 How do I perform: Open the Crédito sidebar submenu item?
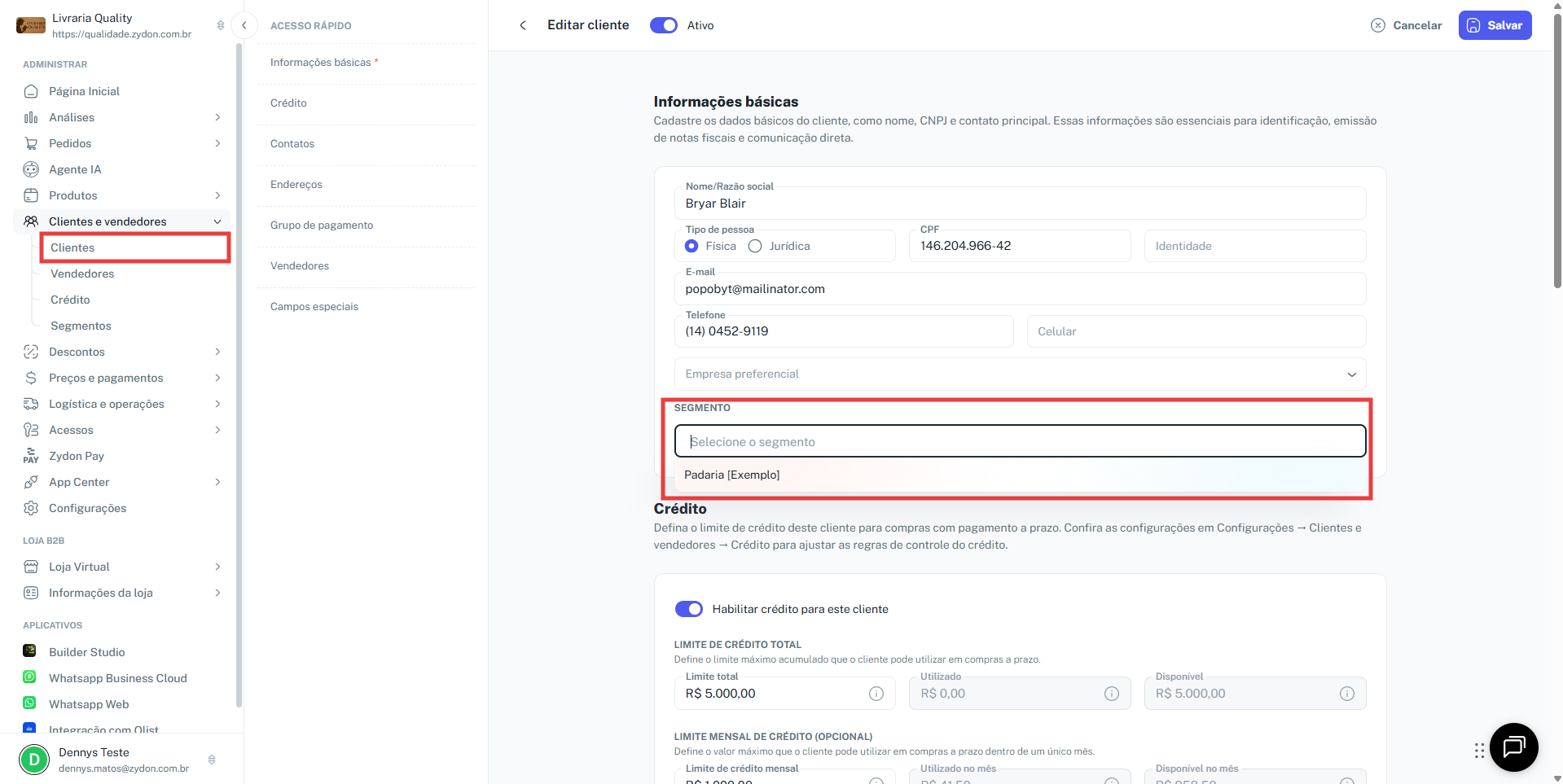(x=70, y=300)
